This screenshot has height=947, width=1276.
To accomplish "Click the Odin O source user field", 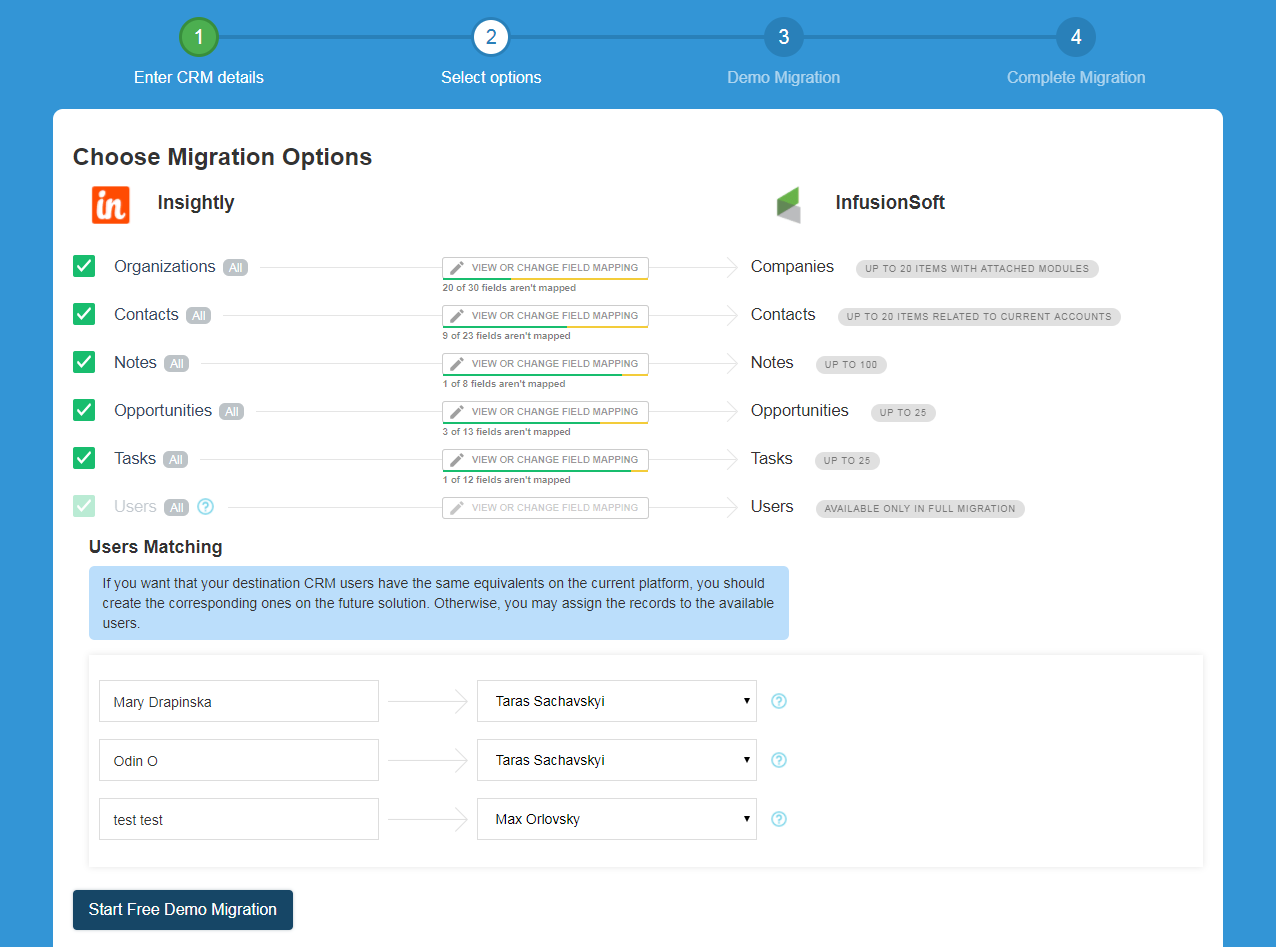I will coord(239,760).
